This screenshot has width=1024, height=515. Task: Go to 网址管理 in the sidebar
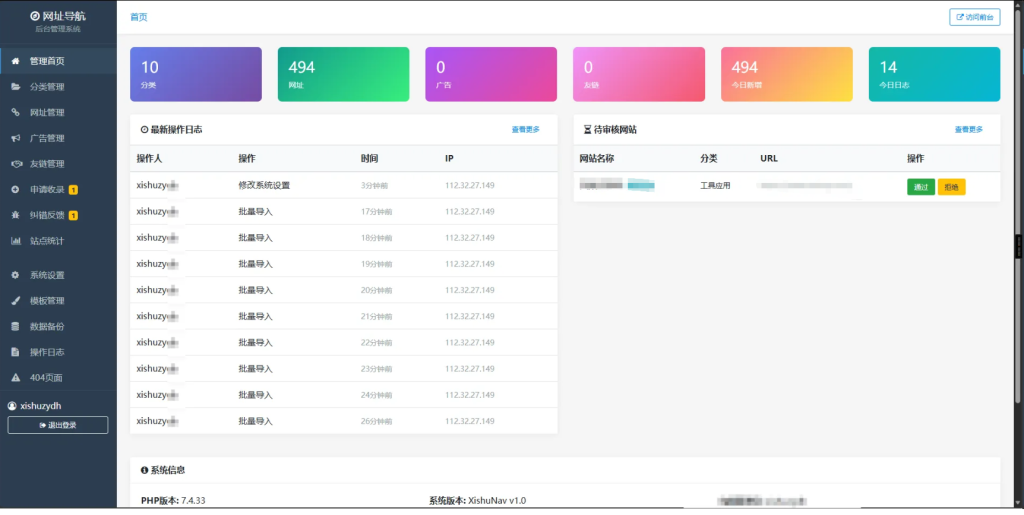[58, 112]
